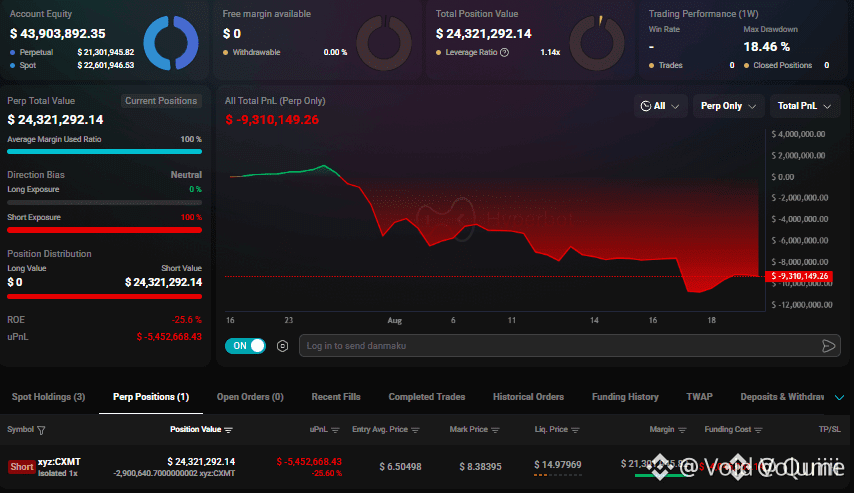Open the Total PnL dropdown
The image size is (854, 493).
(x=804, y=106)
